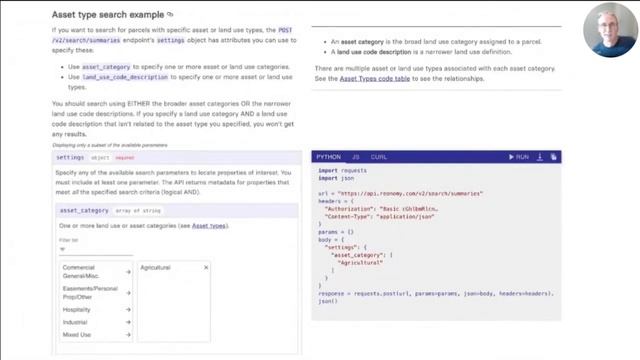This screenshot has width=640, height=360.
Task: Add Hospitality category with its arrow
Action: [x=128, y=310]
